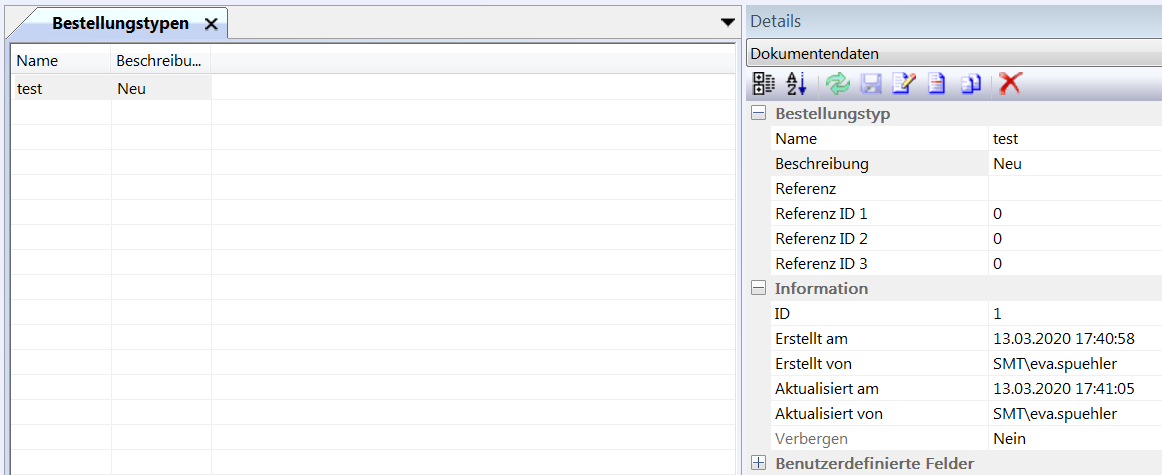Open the tab list dropdown arrow

point(727,22)
